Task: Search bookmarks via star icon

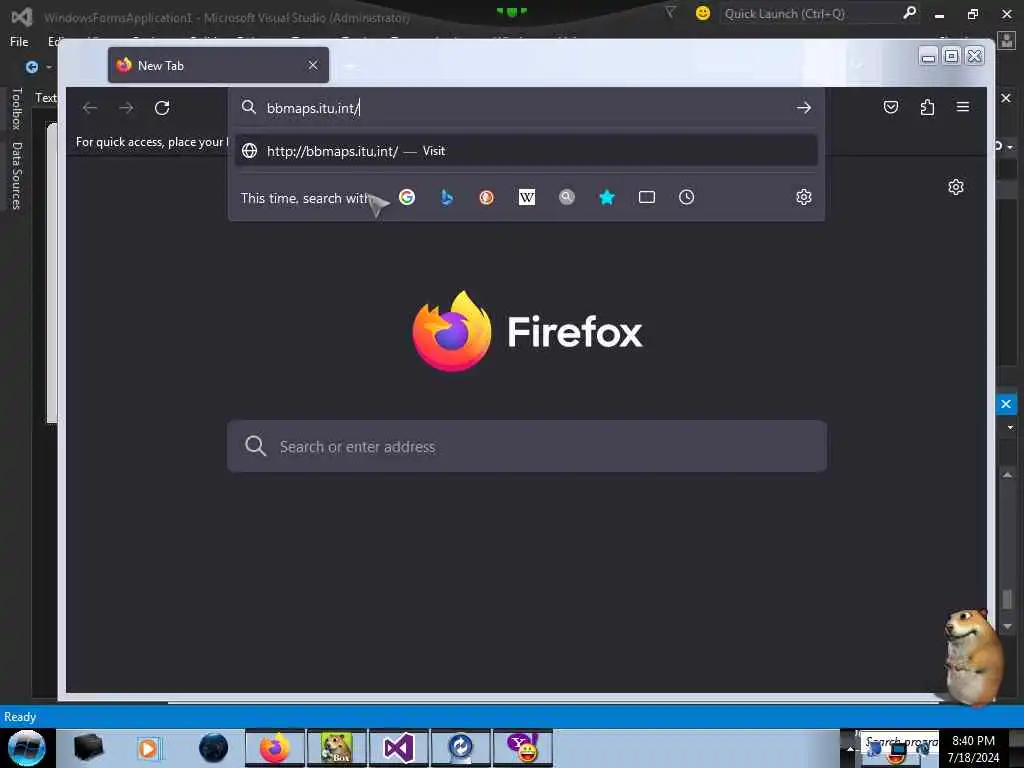Action: (607, 197)
